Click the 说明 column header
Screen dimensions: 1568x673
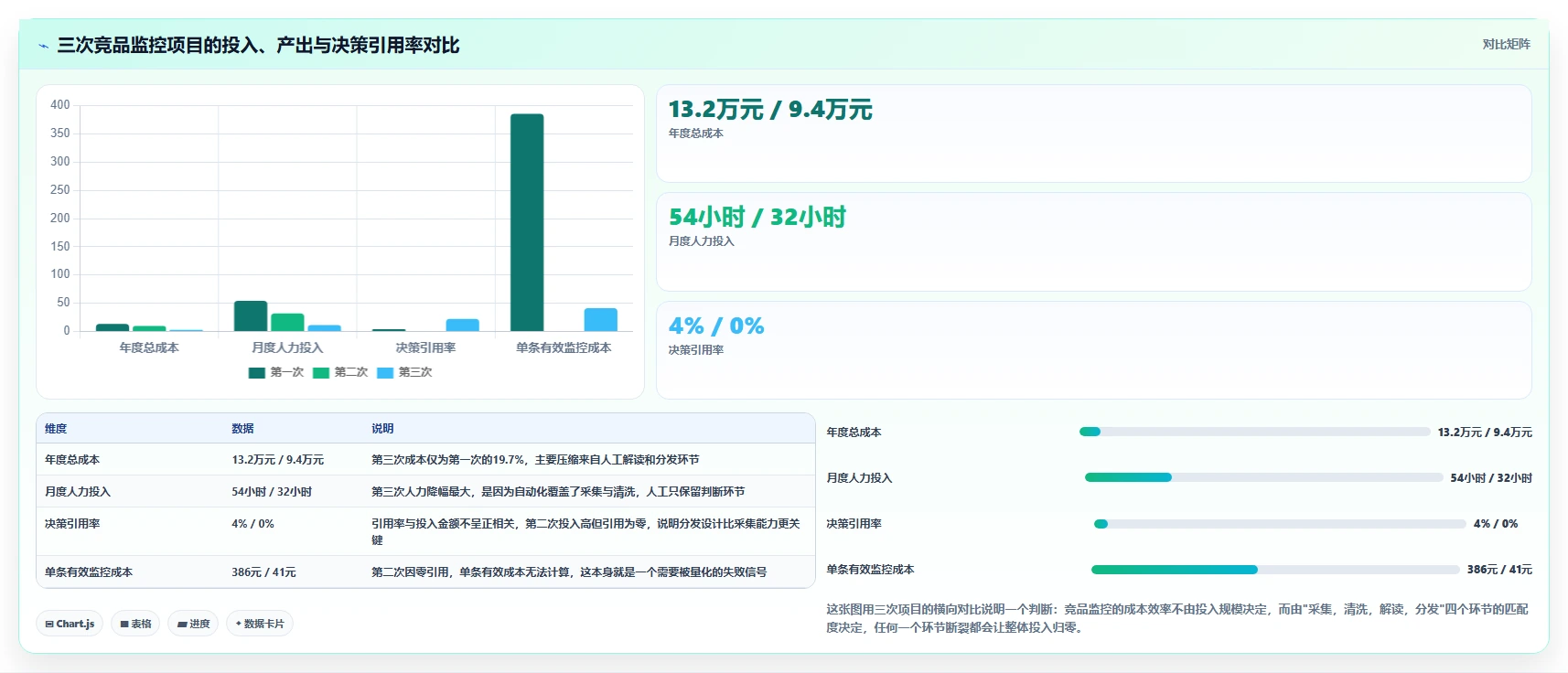coord(382,428)
